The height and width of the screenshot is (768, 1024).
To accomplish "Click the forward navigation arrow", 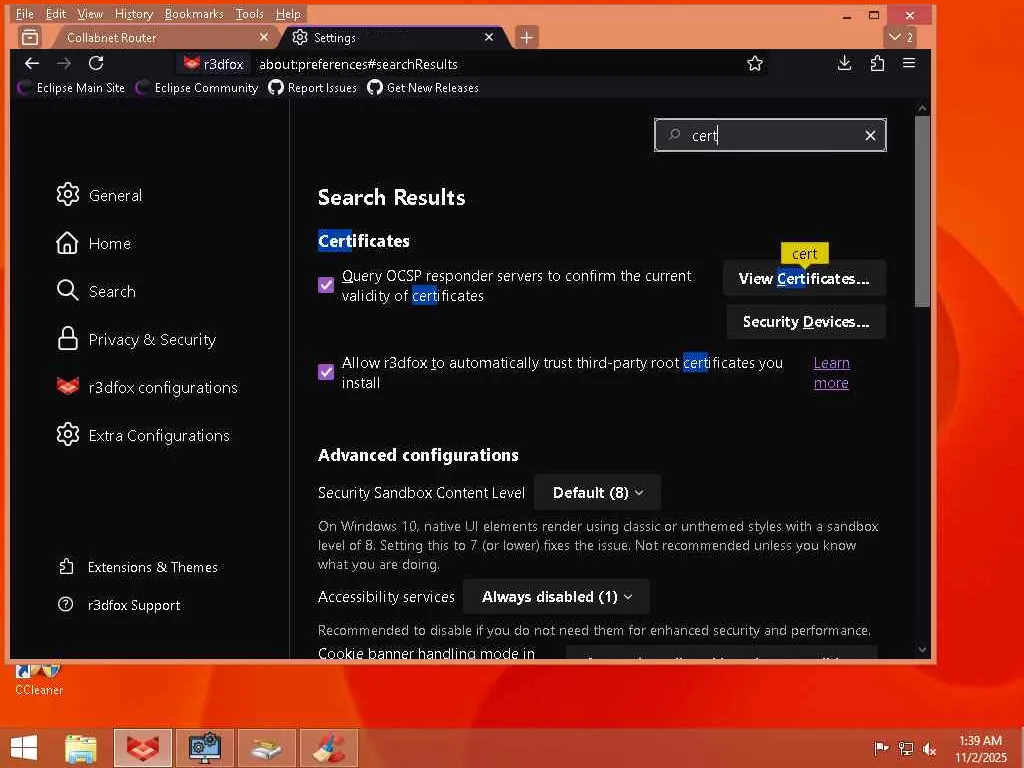I will tap(63, 63).
